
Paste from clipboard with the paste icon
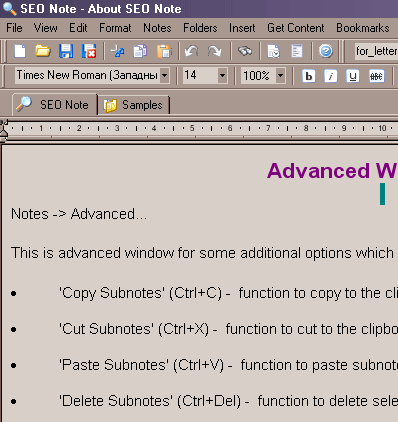click(x=164, y=51)
